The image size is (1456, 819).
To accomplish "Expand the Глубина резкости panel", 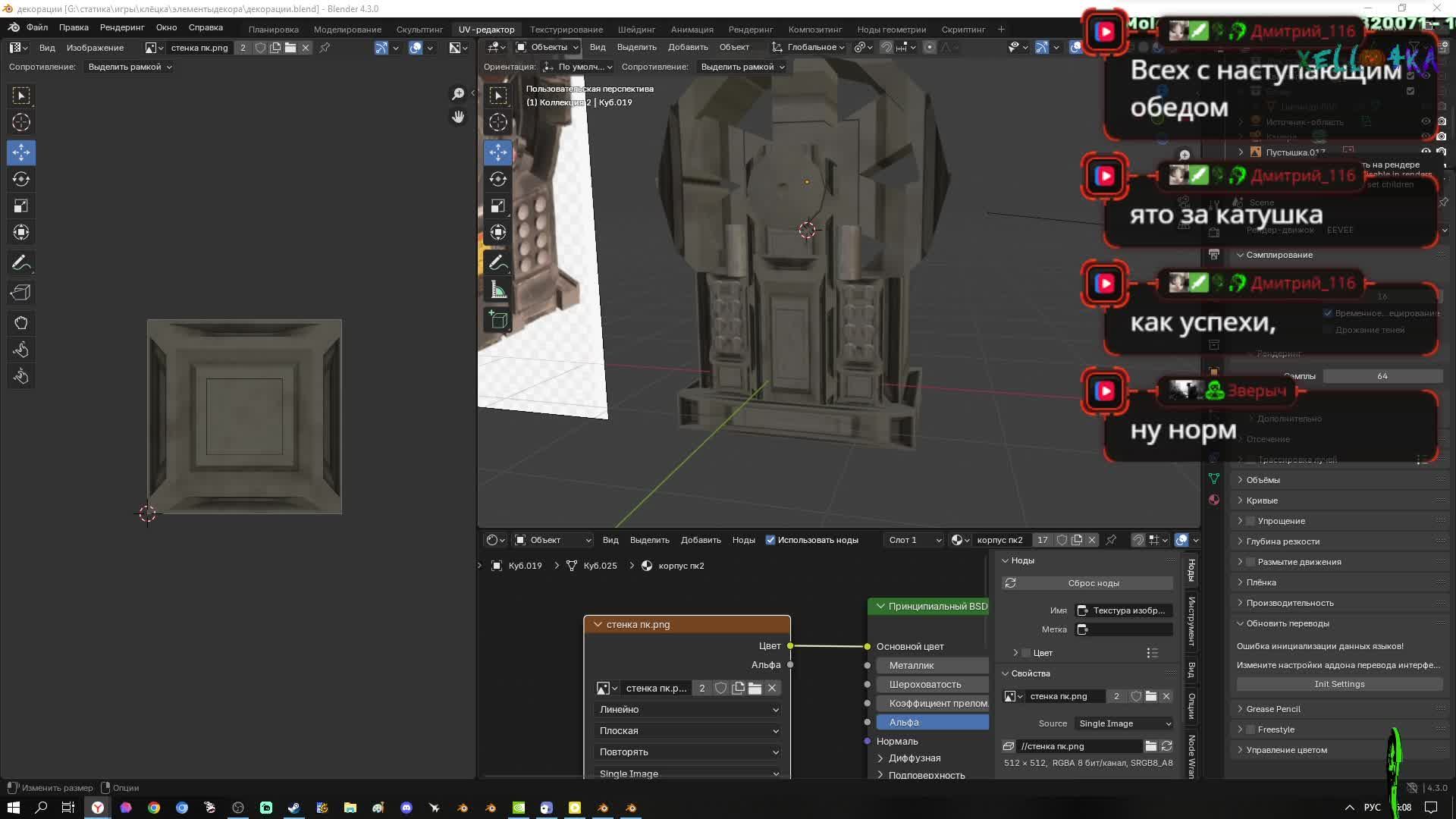I will (1283, 541).
